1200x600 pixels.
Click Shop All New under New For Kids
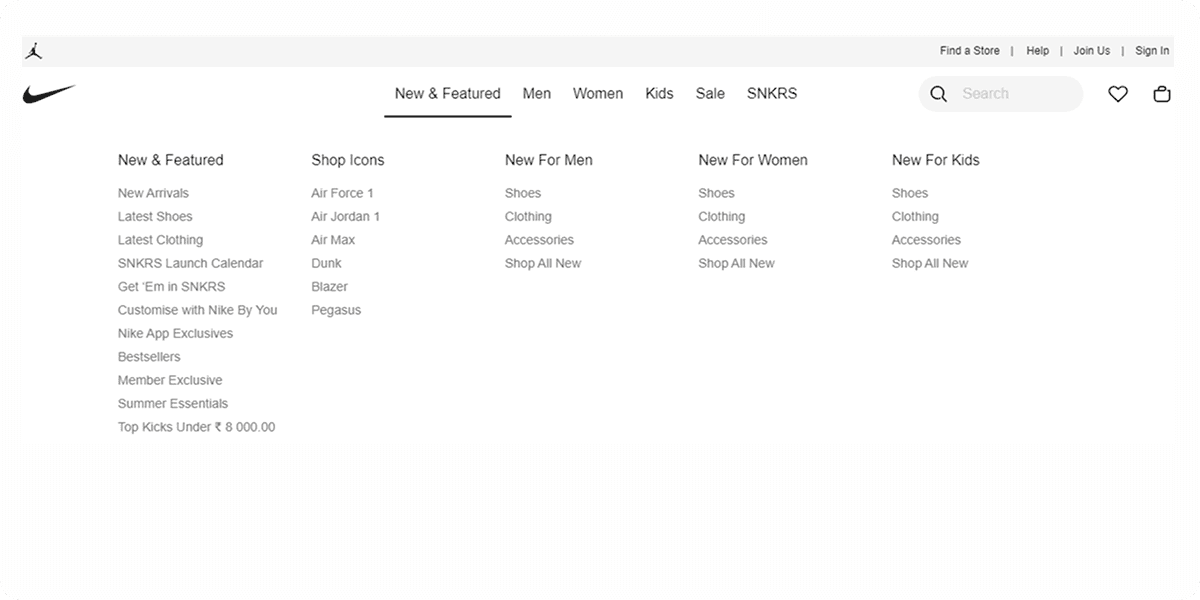tap(930, 263)
